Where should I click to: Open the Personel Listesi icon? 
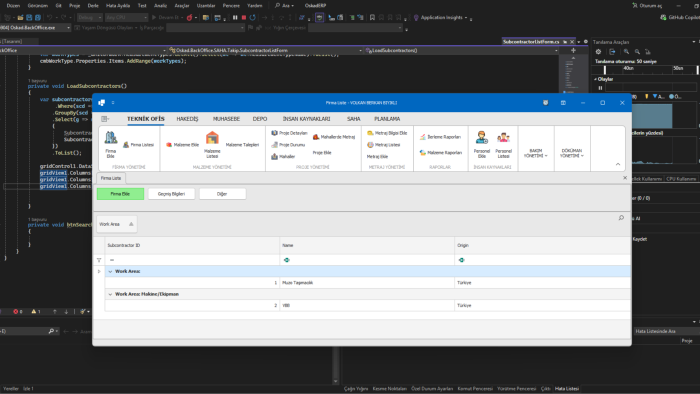[x=504, y=145]
